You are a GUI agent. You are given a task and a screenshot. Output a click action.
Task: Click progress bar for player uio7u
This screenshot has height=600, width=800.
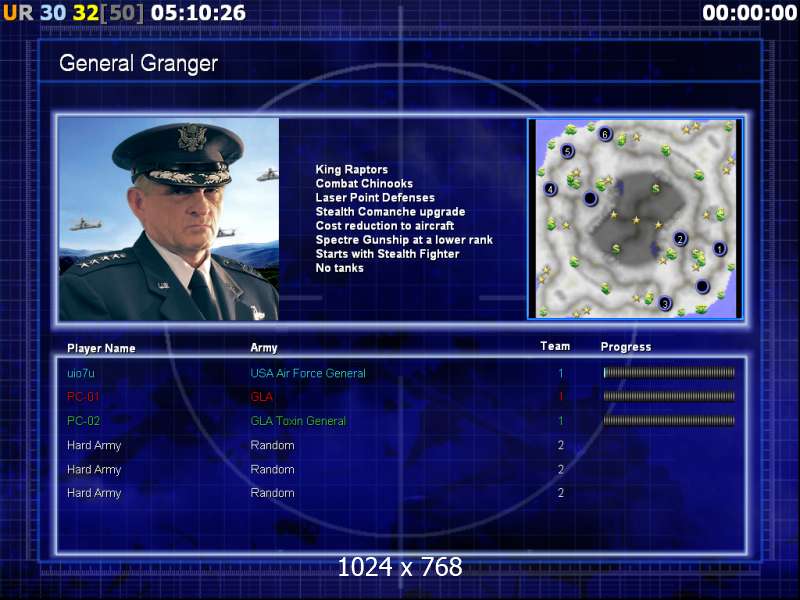[669, 373]
